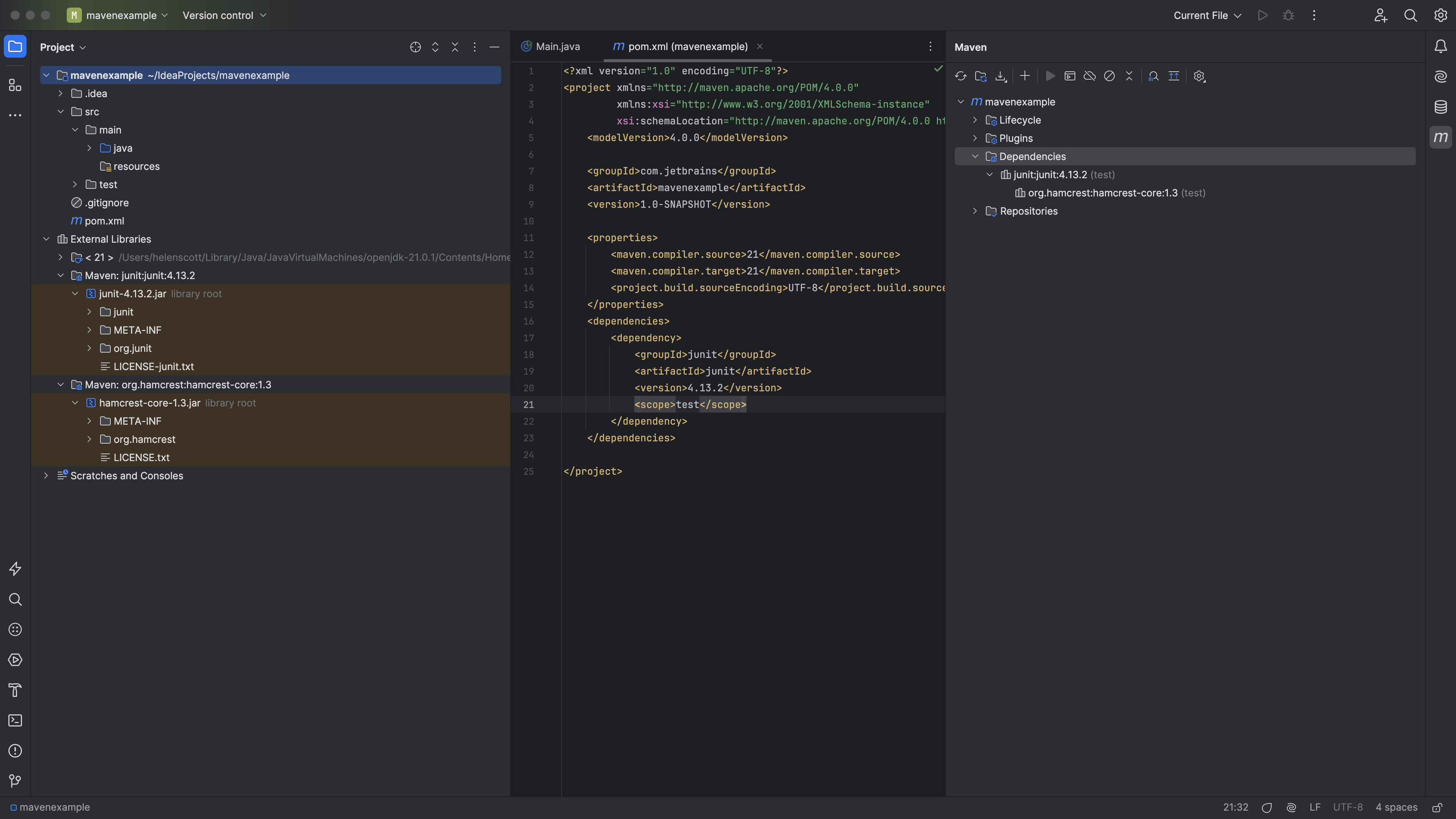This screenshot has height=819, width=1456.
Task: Run the Maven build with the play icon
Action: point(1050,76)
